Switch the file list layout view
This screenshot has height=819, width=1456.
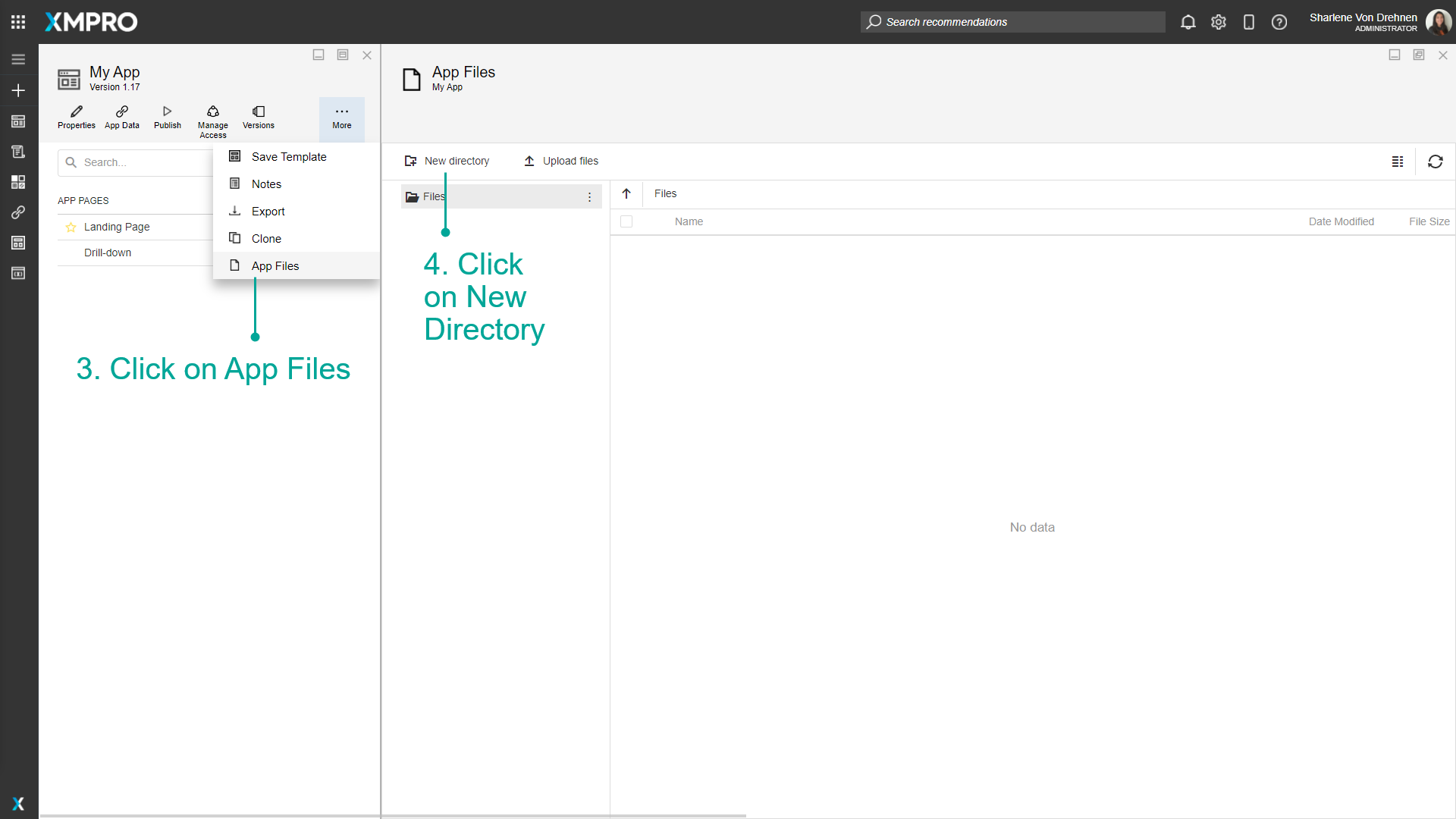click(1398, 162)
